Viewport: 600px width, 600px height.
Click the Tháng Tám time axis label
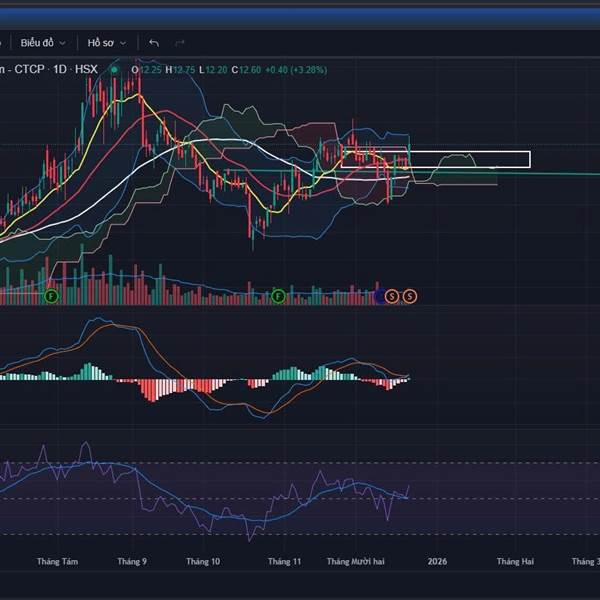point(56,562)
